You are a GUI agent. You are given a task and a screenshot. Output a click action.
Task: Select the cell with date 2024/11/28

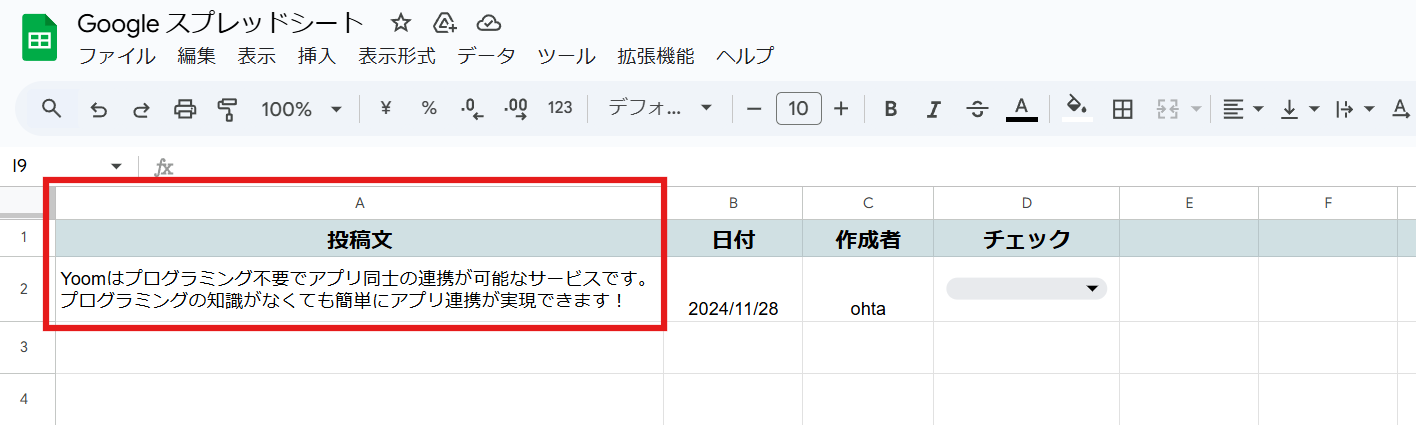coord(733,289)
